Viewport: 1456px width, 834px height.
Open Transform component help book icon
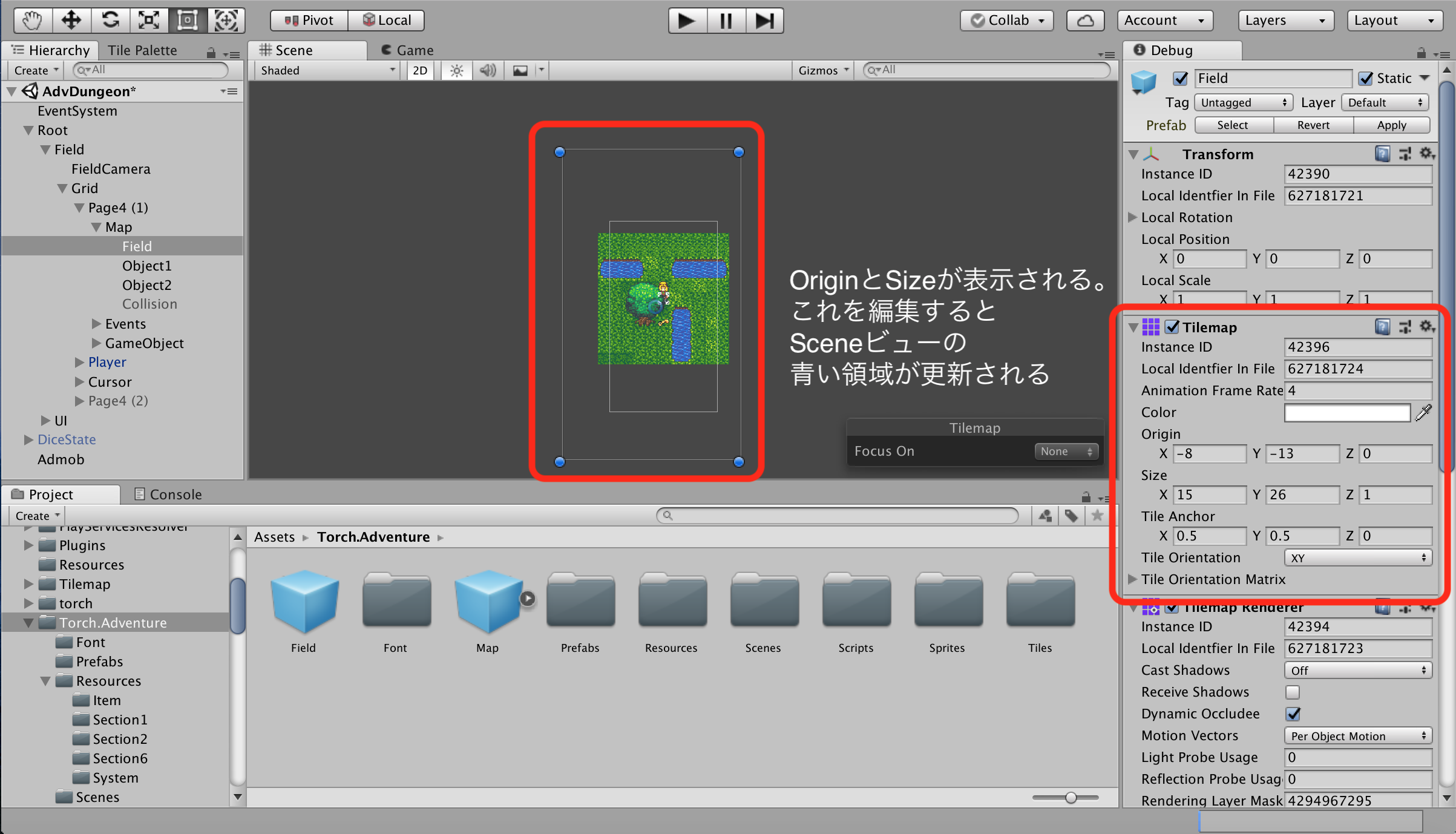[x=1382, y=154]
